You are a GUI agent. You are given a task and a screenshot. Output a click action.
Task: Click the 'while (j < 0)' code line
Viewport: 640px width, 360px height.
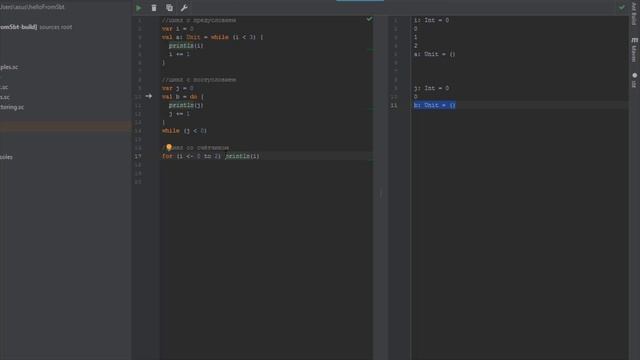coord(184,131)
